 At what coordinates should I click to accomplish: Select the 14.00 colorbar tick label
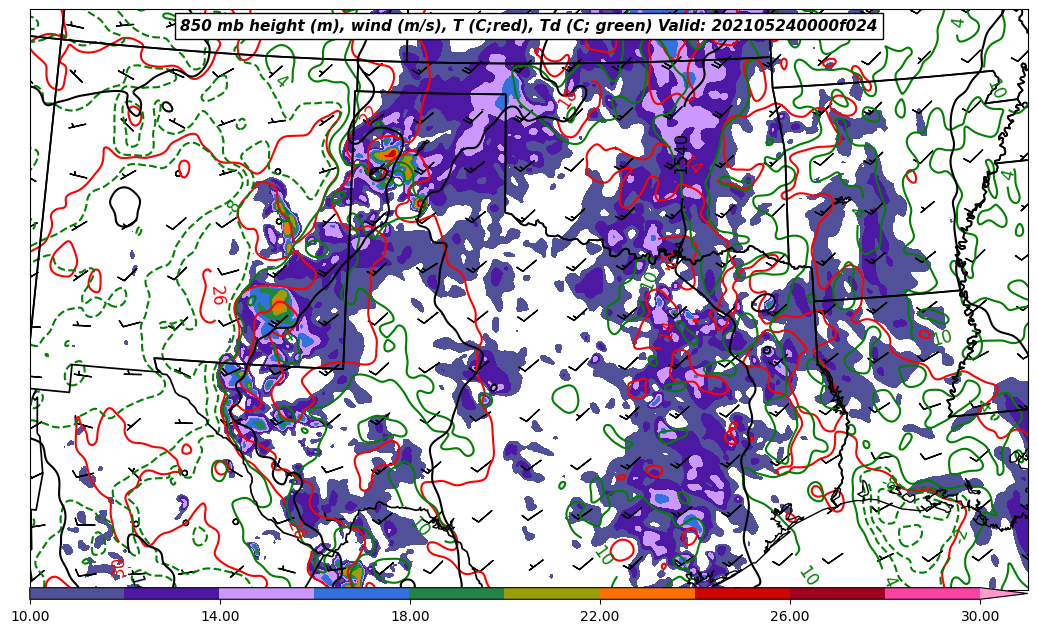click(x=220, y=616)
